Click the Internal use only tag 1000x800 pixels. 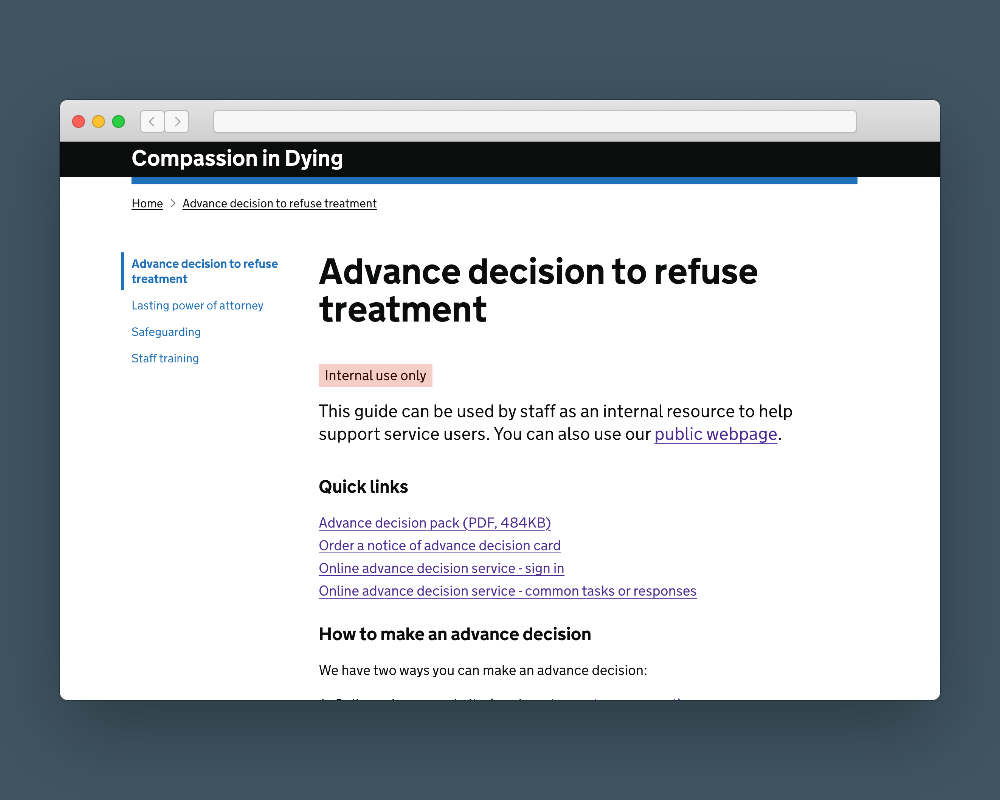point(375,376)
